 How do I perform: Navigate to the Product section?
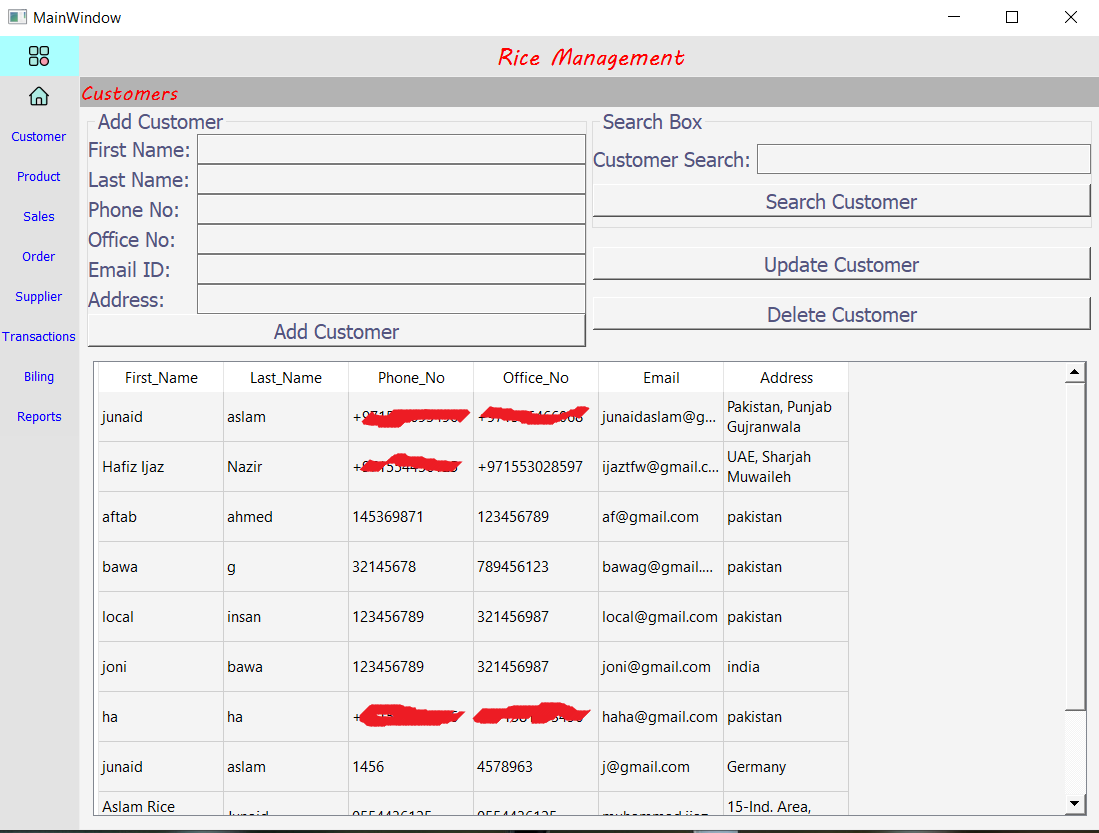(38, 176)
